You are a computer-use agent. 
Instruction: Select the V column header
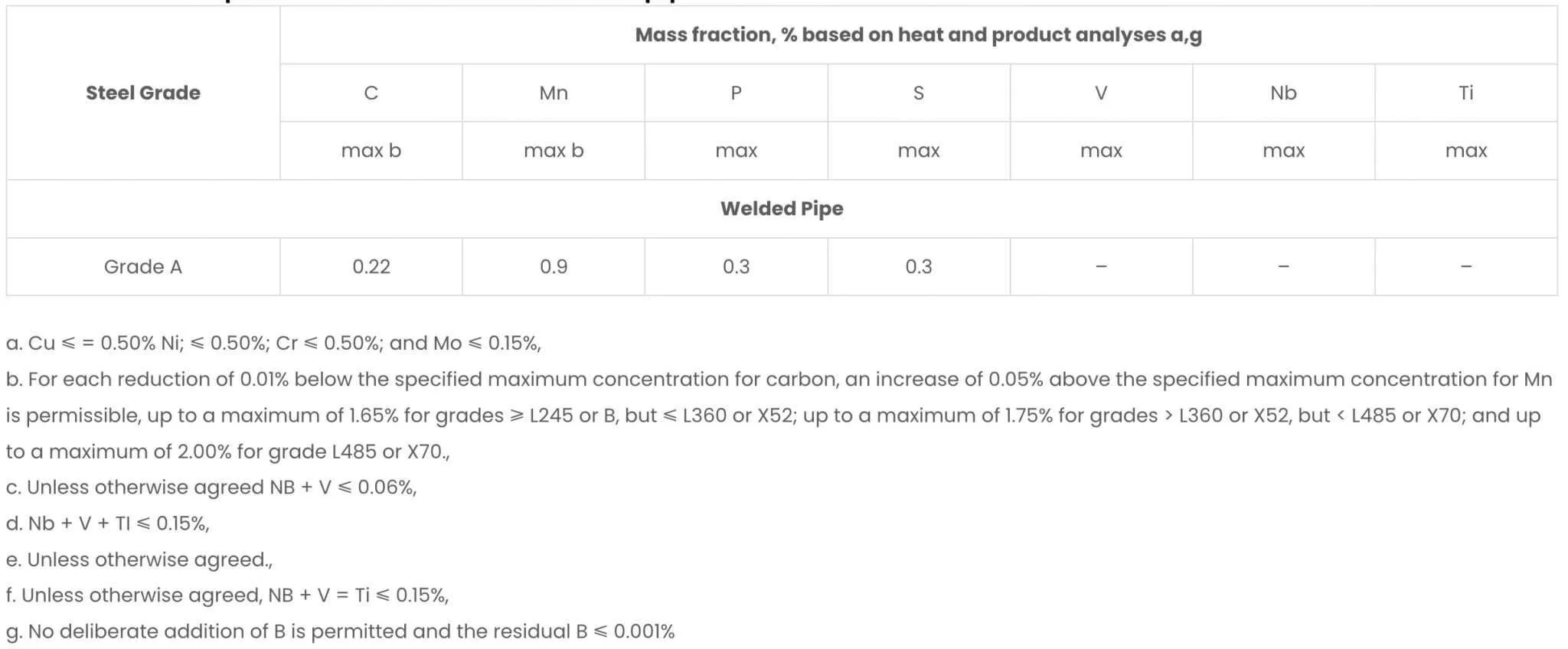coord(1101,93)
